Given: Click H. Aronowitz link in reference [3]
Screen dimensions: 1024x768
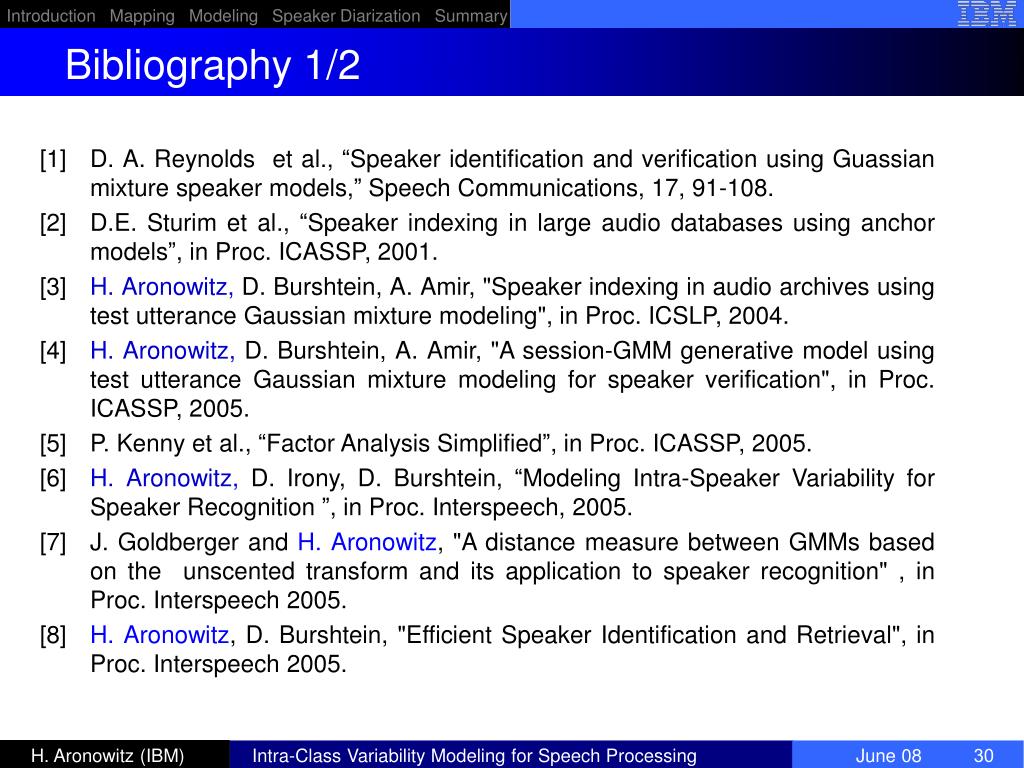Looking at the screenshot, I should pyautogui.click(x=162, y=287).
